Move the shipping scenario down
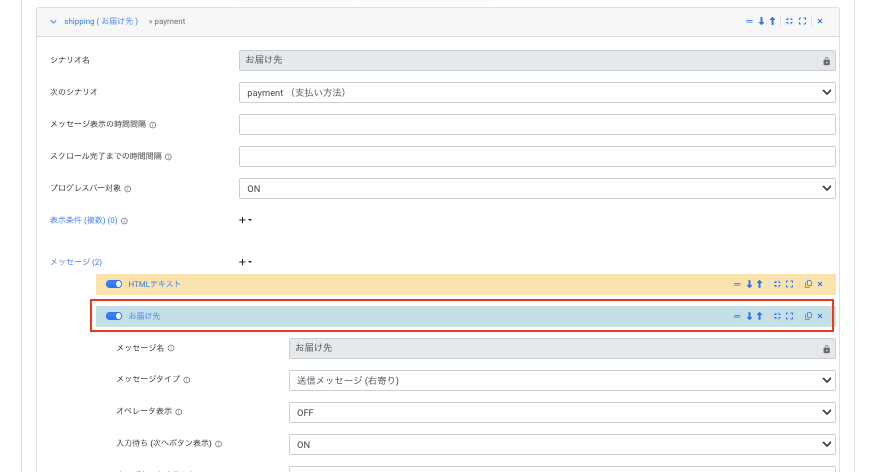The image size is (869, 472). click(761, 21)
